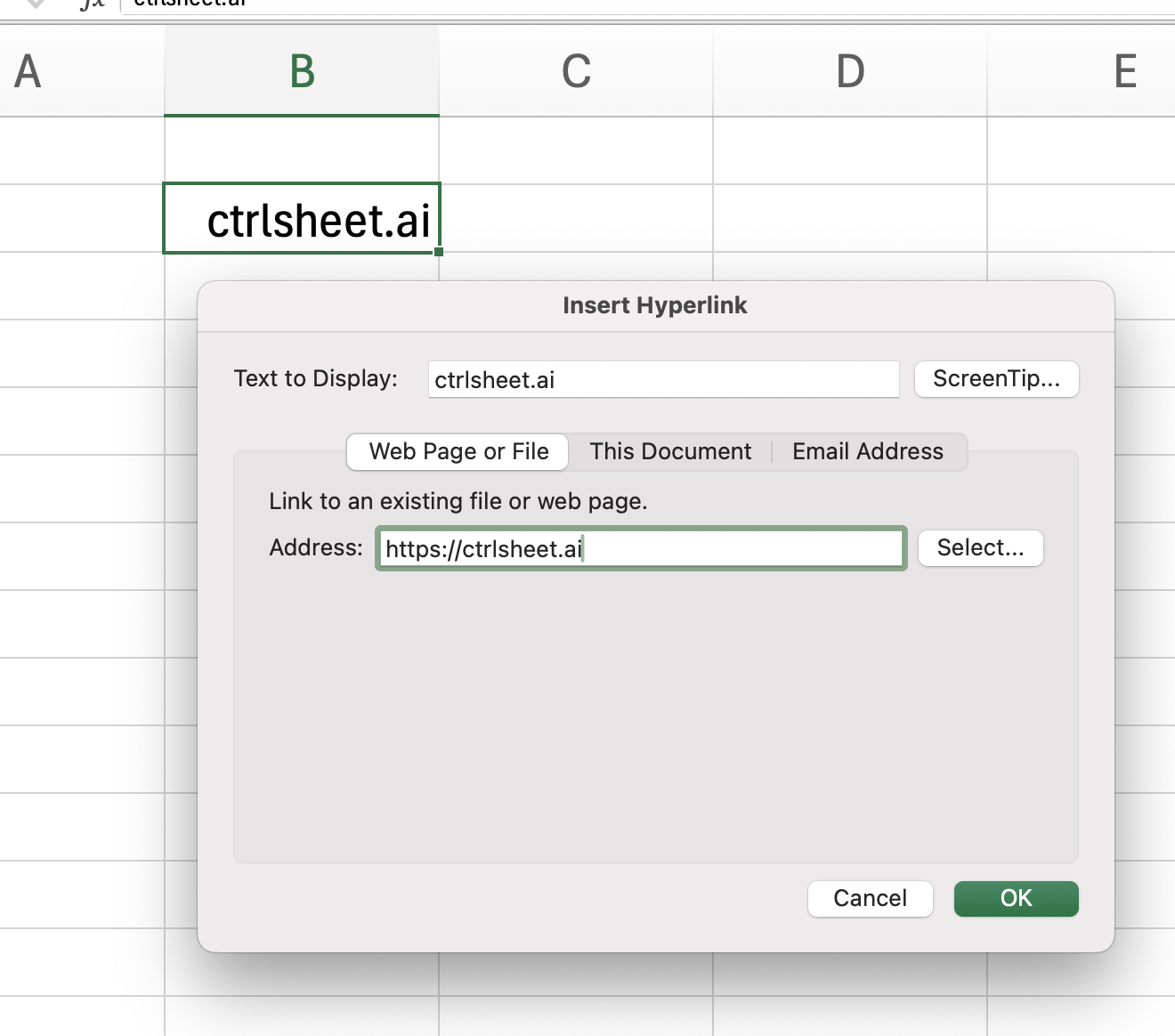Cancel the Insert Hyperlink dialog

870,898
